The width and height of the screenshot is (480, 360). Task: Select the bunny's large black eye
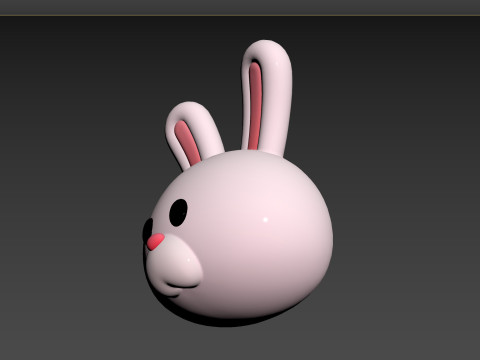point(178,213)
